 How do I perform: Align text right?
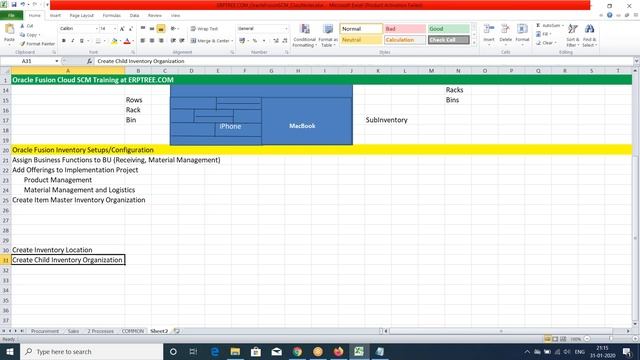click(x=161, y=41)
